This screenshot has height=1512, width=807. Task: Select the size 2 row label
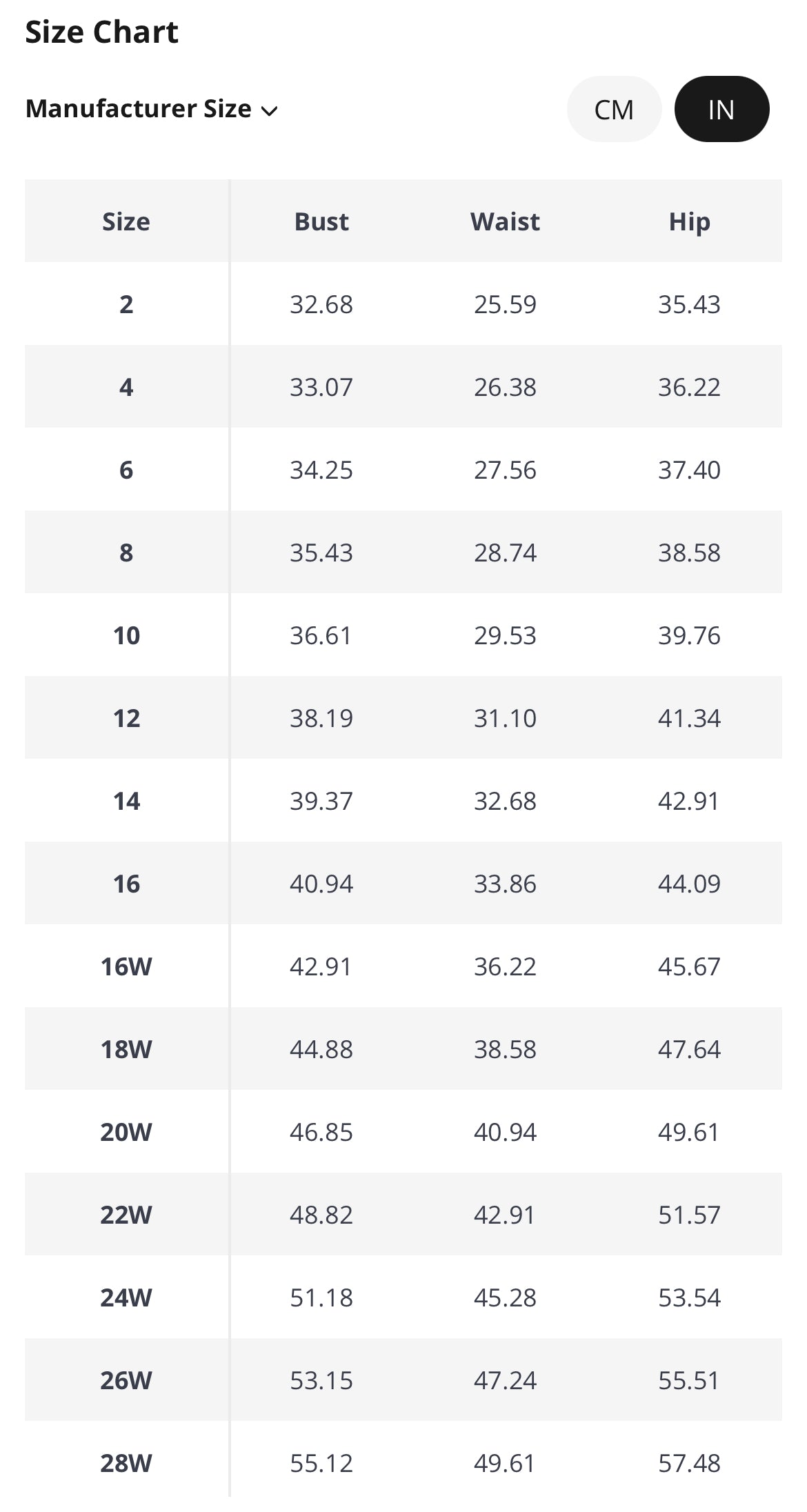(x=126, y=304)
